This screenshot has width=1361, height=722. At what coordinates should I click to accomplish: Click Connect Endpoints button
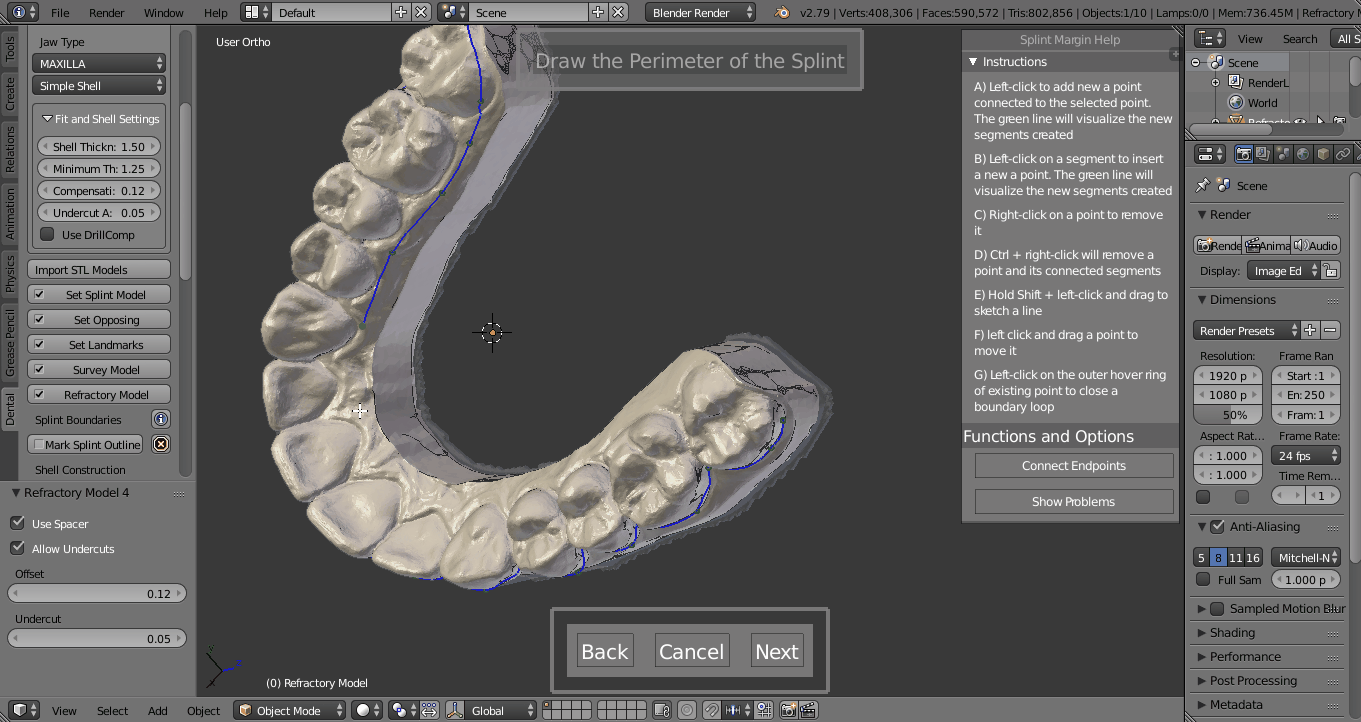point(1074,465)
